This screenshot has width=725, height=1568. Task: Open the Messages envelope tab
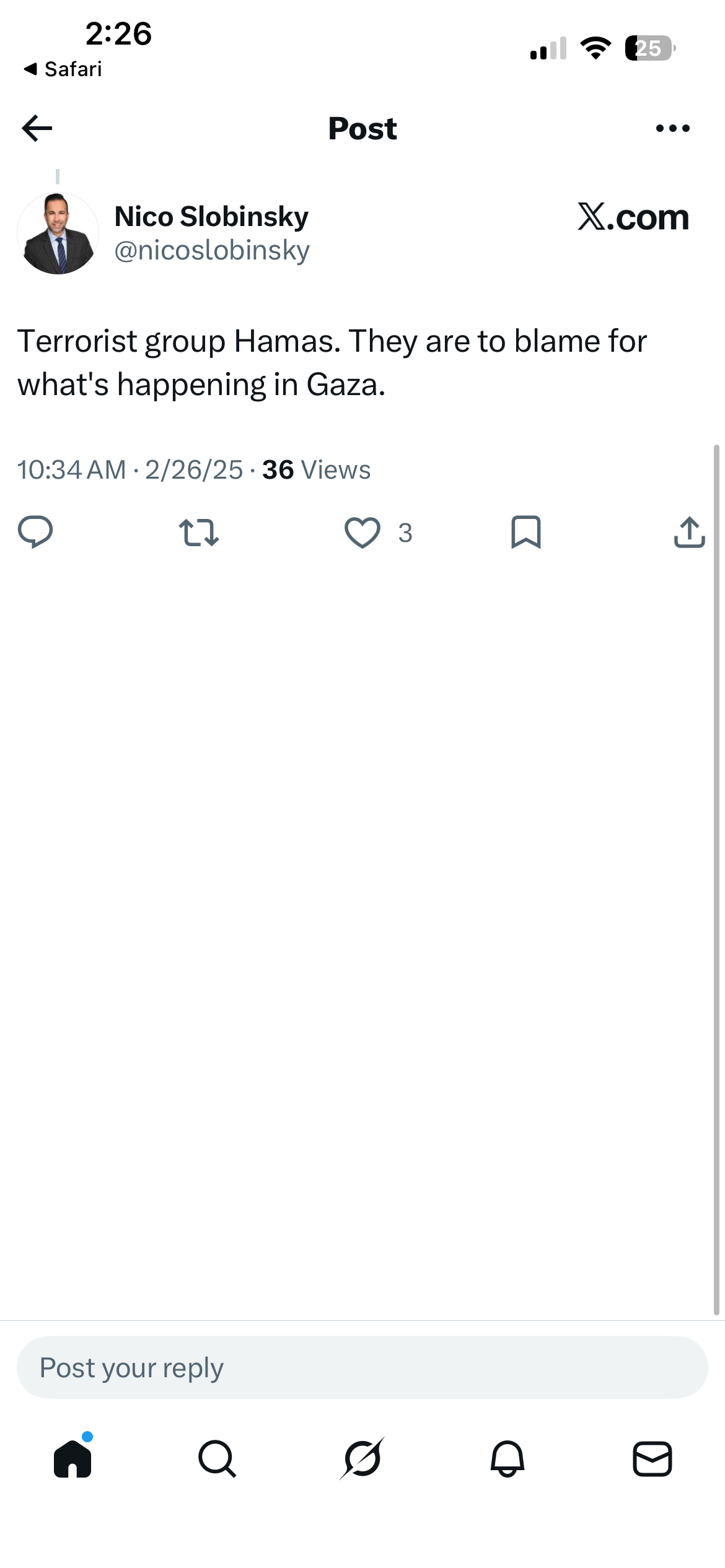coord(652,1458)
